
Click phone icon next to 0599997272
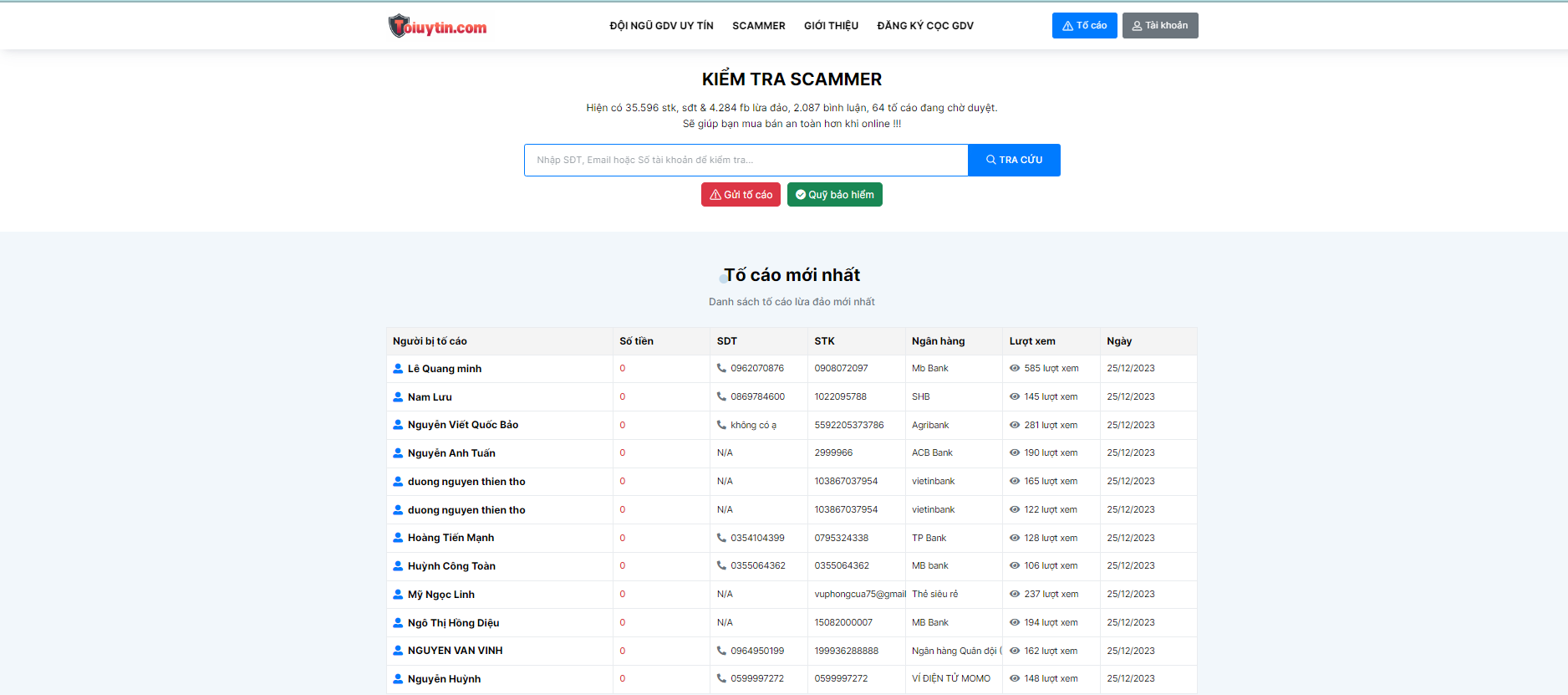tap(721, 678)
